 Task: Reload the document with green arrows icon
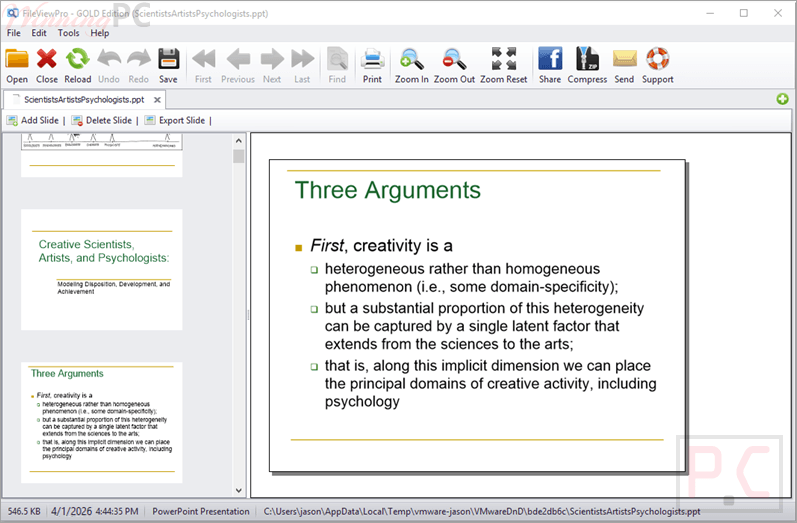(x=77, y=59)
